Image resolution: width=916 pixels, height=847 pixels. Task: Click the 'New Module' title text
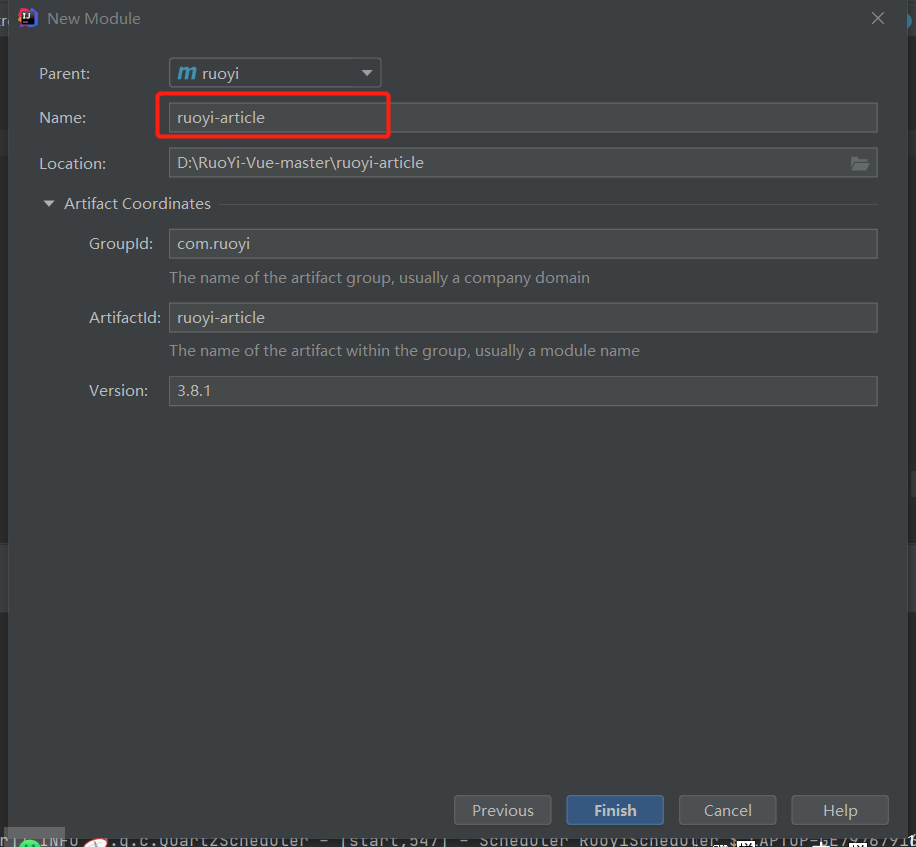pos(94,19)
